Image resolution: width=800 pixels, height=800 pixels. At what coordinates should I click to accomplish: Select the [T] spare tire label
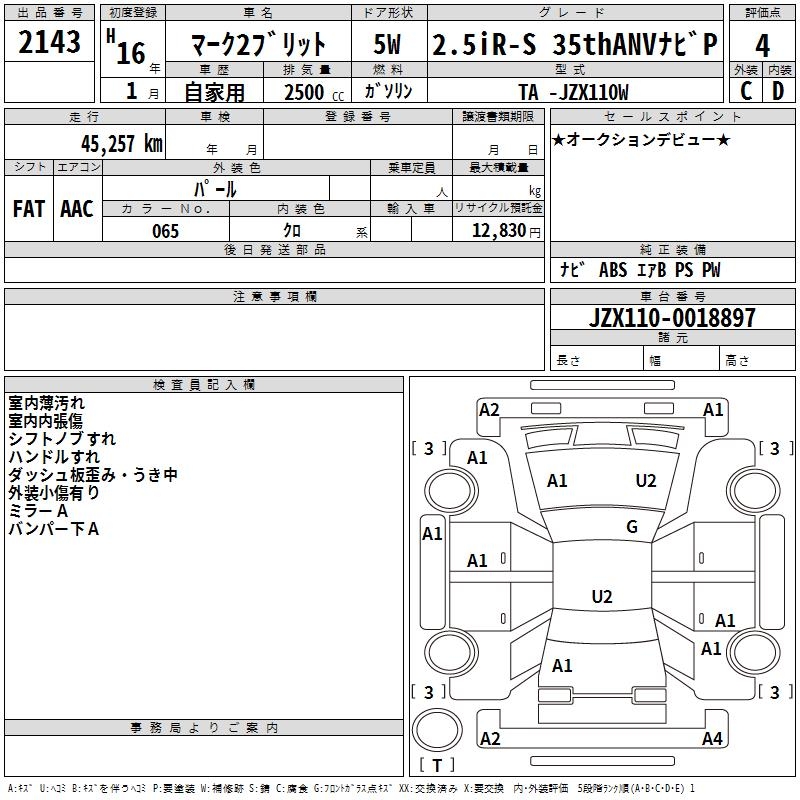[x=437, y=765]
